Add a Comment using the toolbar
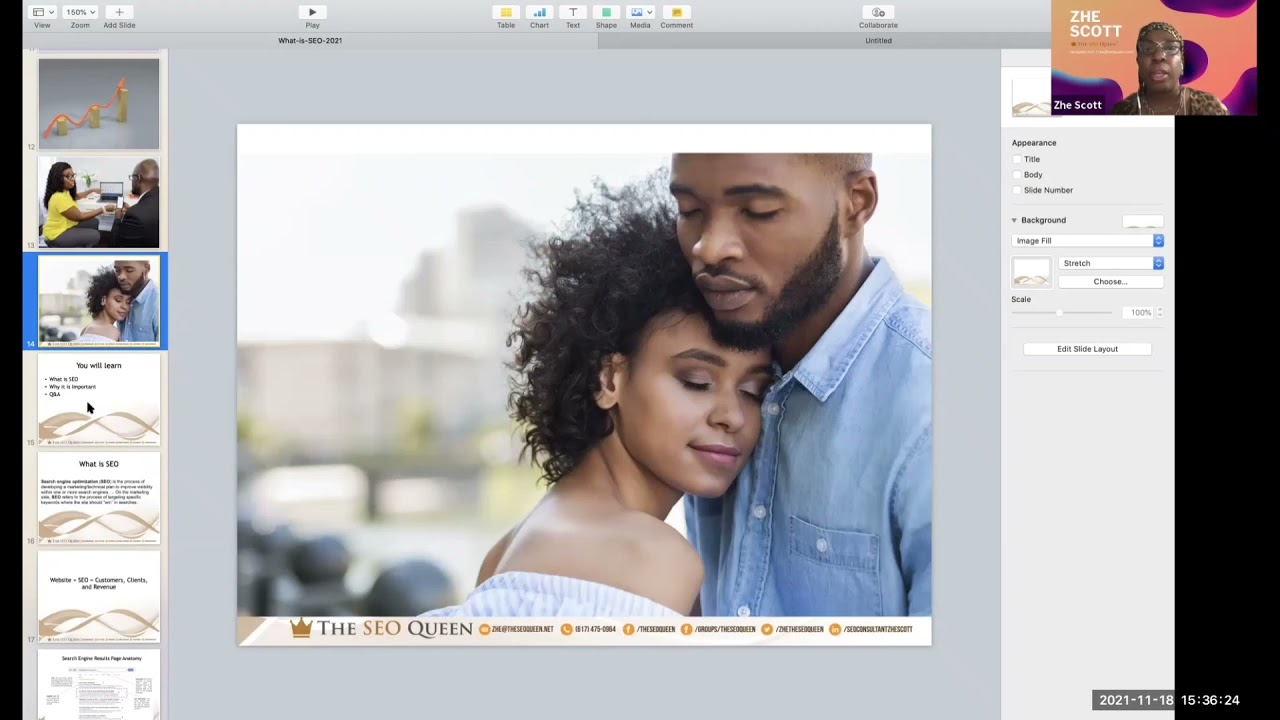Screen dimensions: 1280x720 pos(676,12)
